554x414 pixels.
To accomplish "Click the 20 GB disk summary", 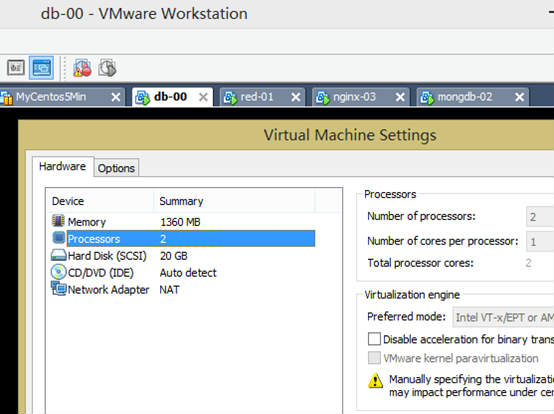I will coord(173,256).
